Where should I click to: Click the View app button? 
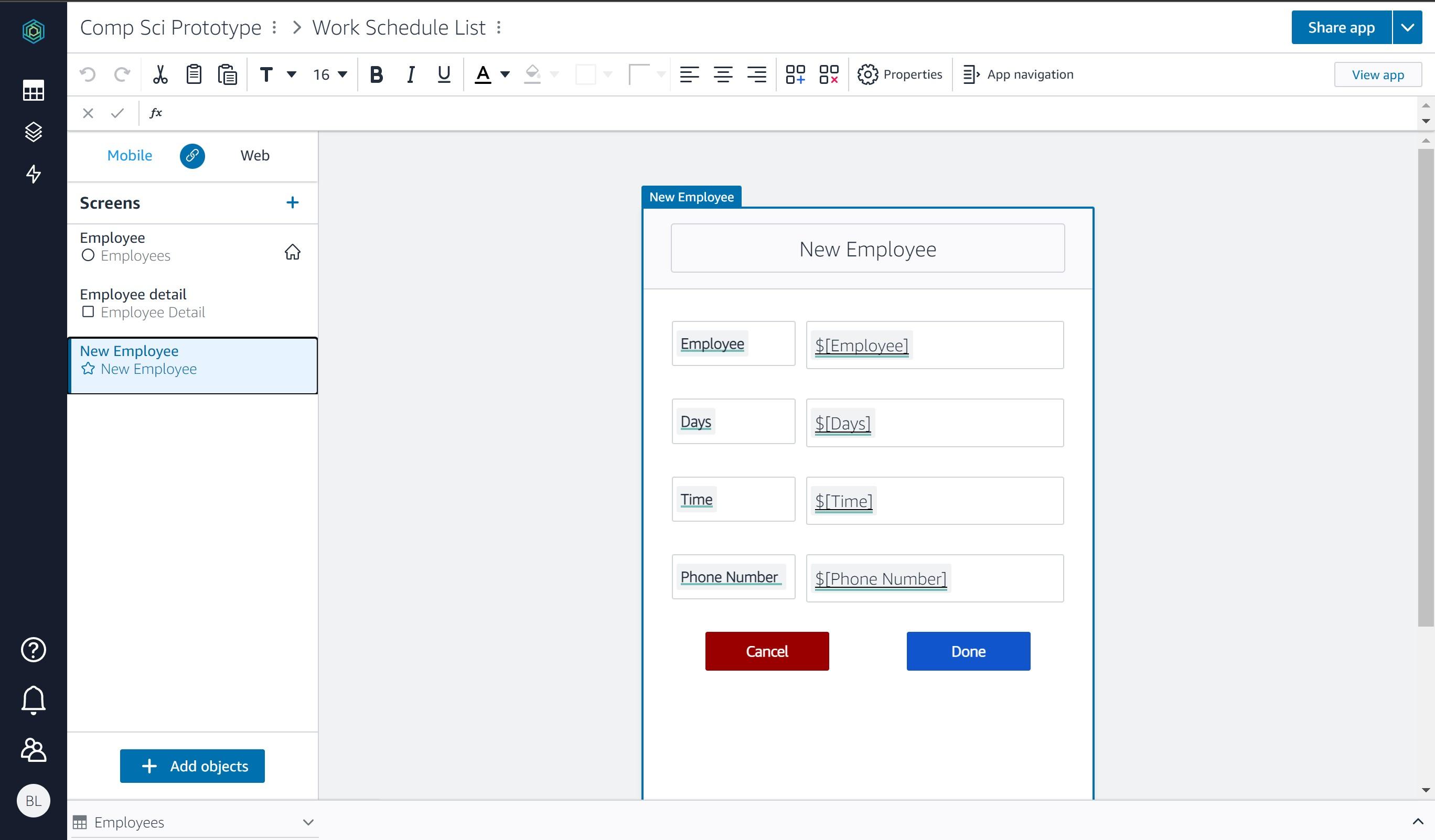point(1377,74)
